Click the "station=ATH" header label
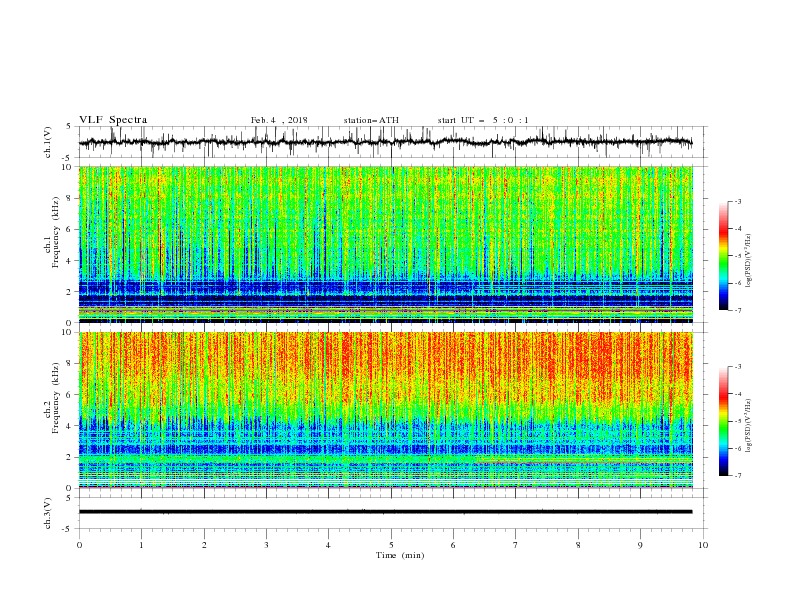This screenshot has height=612, width=792. [371, 120]
